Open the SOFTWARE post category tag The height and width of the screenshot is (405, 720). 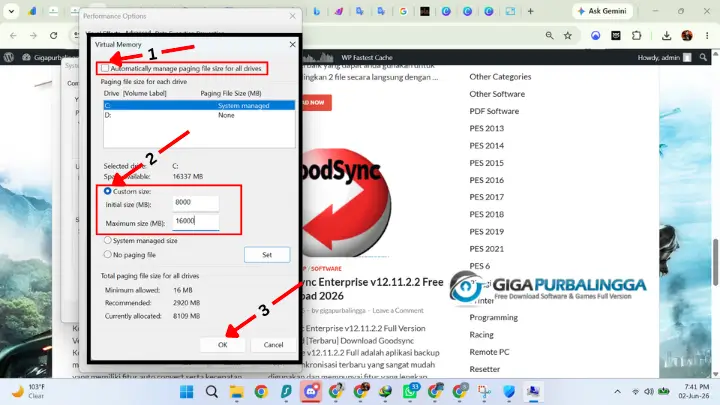pos(326,269)
